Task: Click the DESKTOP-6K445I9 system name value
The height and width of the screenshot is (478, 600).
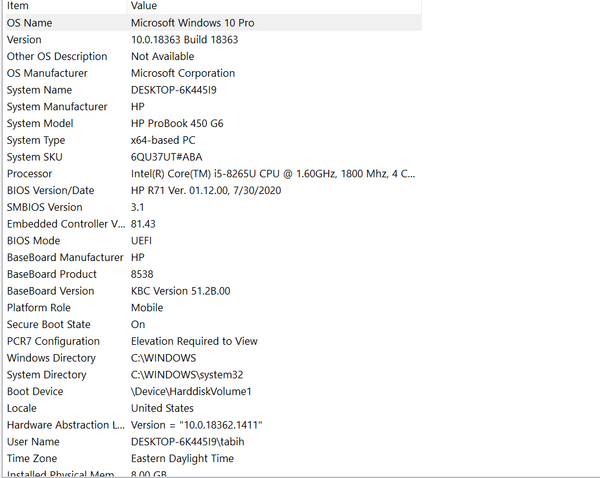Action: coord(174,90)
